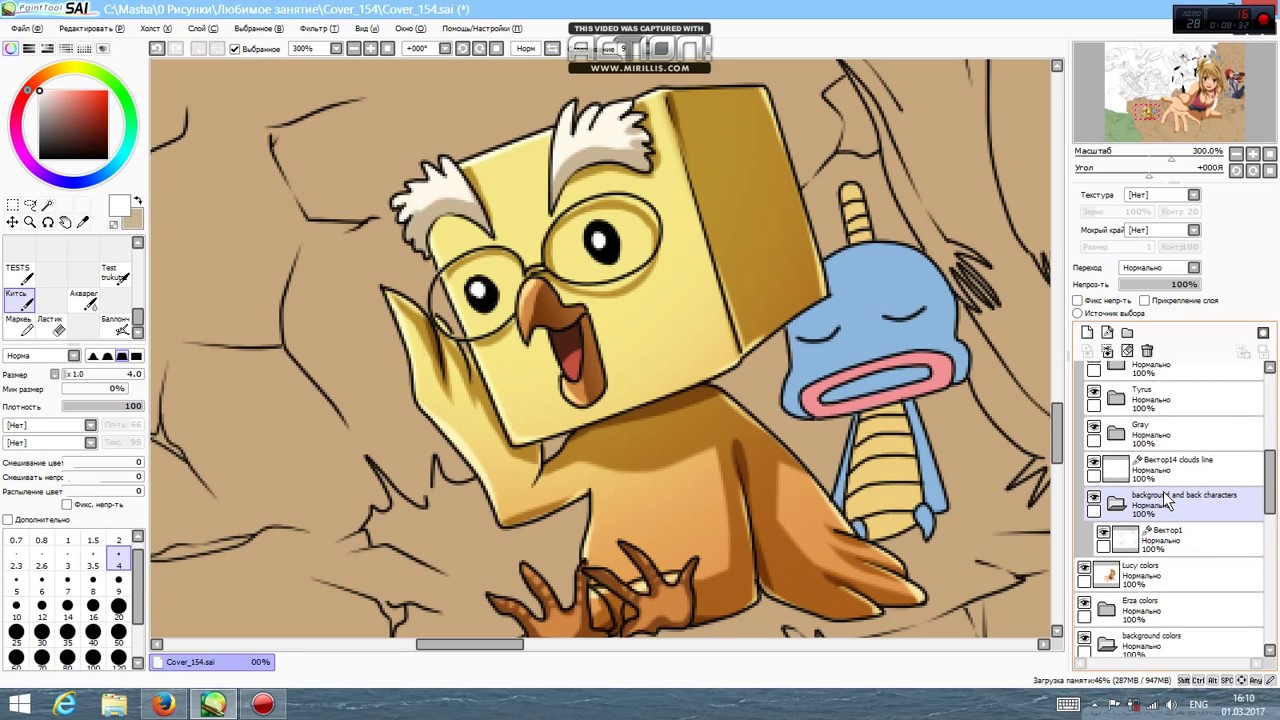Click the navigator thumbnail preview

point(1174,93)
